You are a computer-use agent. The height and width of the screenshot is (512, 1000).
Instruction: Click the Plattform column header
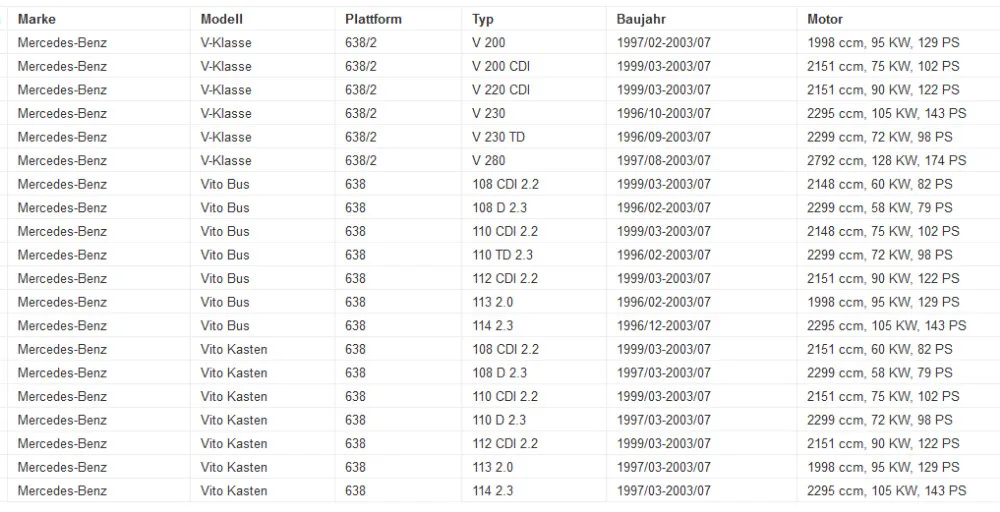pos(373,19)
